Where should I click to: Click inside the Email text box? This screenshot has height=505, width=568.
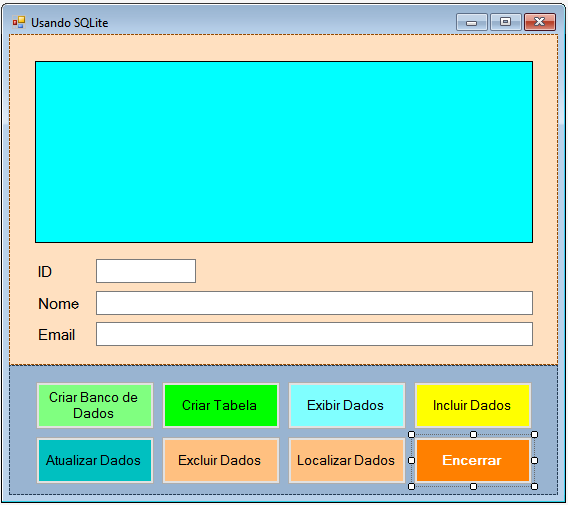tap(314, 334)
